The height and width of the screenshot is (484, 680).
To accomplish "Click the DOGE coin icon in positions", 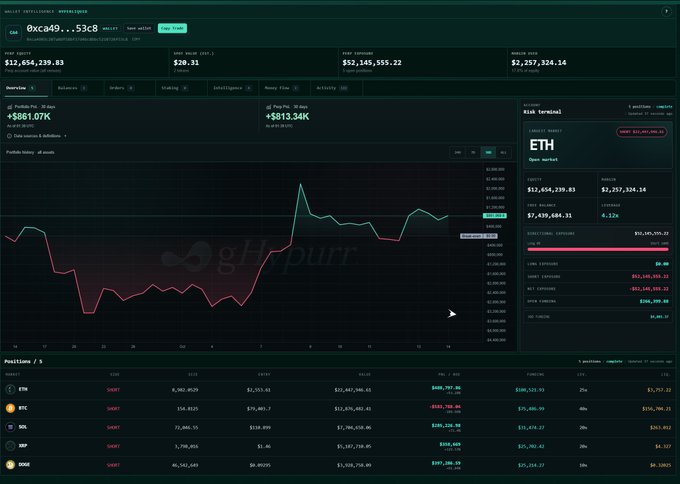I will click(x=10, y=464).
